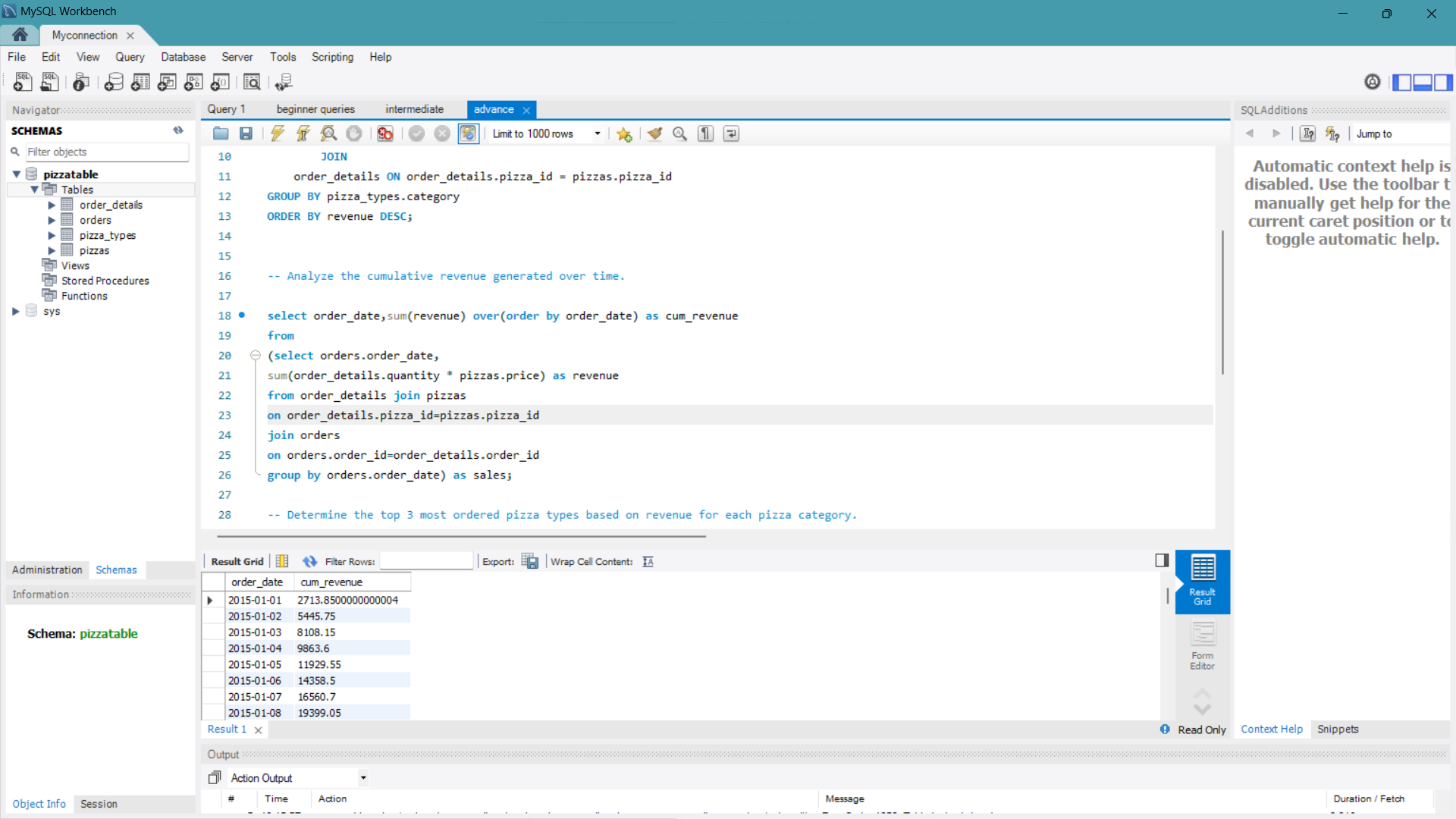The image size is (1456, 819).
Task: Show find panel with magnifier icon
Action: point(680,133)
